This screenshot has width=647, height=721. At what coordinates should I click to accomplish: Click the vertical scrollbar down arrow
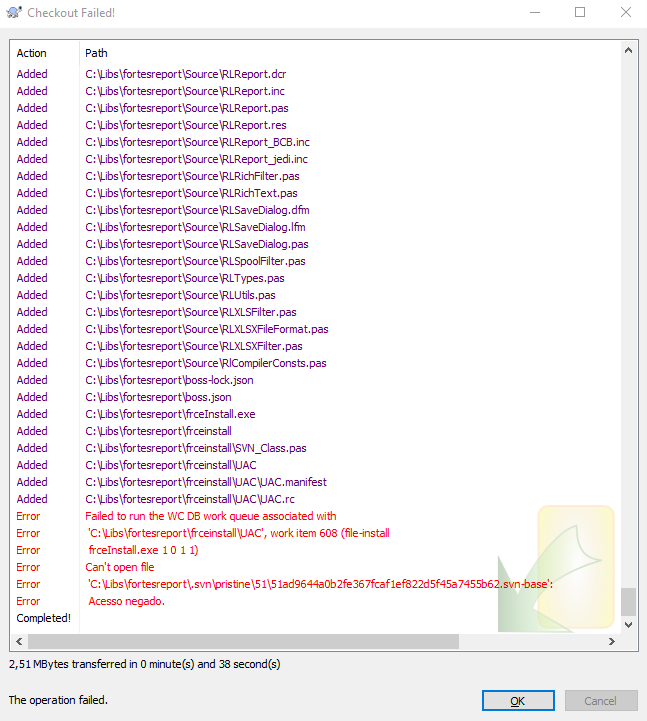(x=628, y=625)
